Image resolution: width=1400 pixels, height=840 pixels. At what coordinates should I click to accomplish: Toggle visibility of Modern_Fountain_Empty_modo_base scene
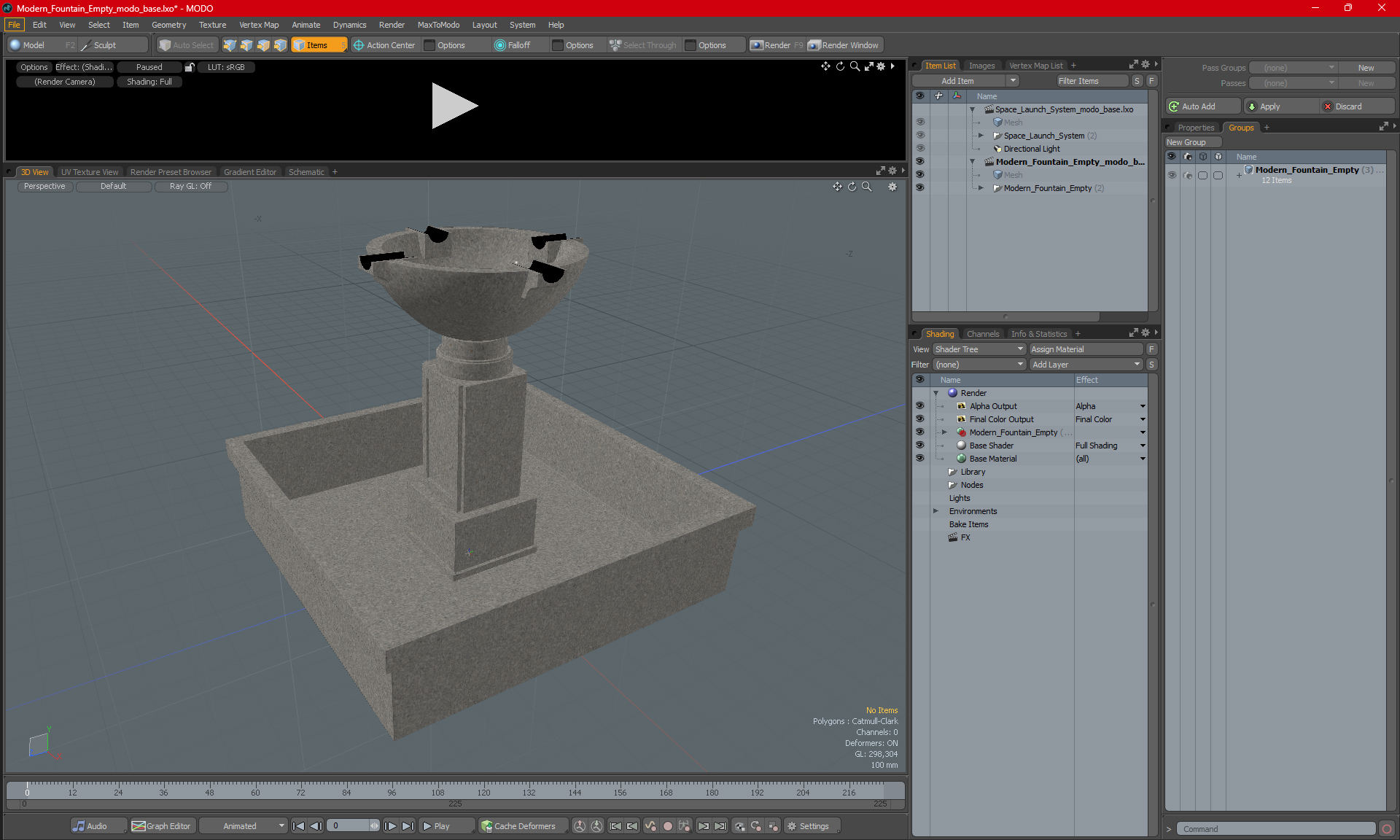(919, 162)
